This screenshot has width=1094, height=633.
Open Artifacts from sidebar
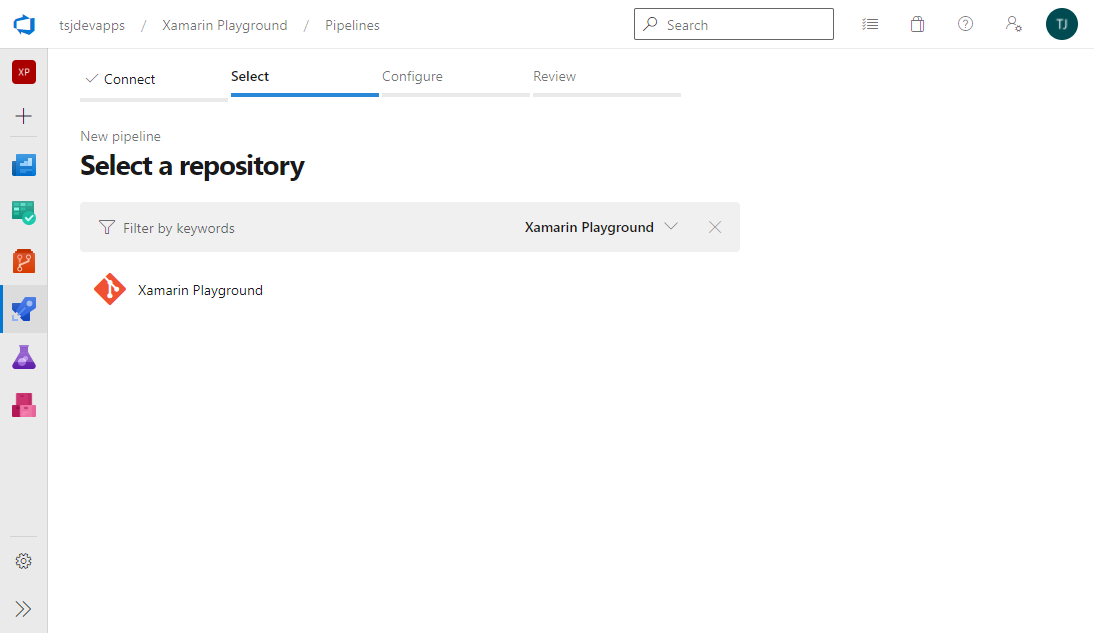pos(24,405)
